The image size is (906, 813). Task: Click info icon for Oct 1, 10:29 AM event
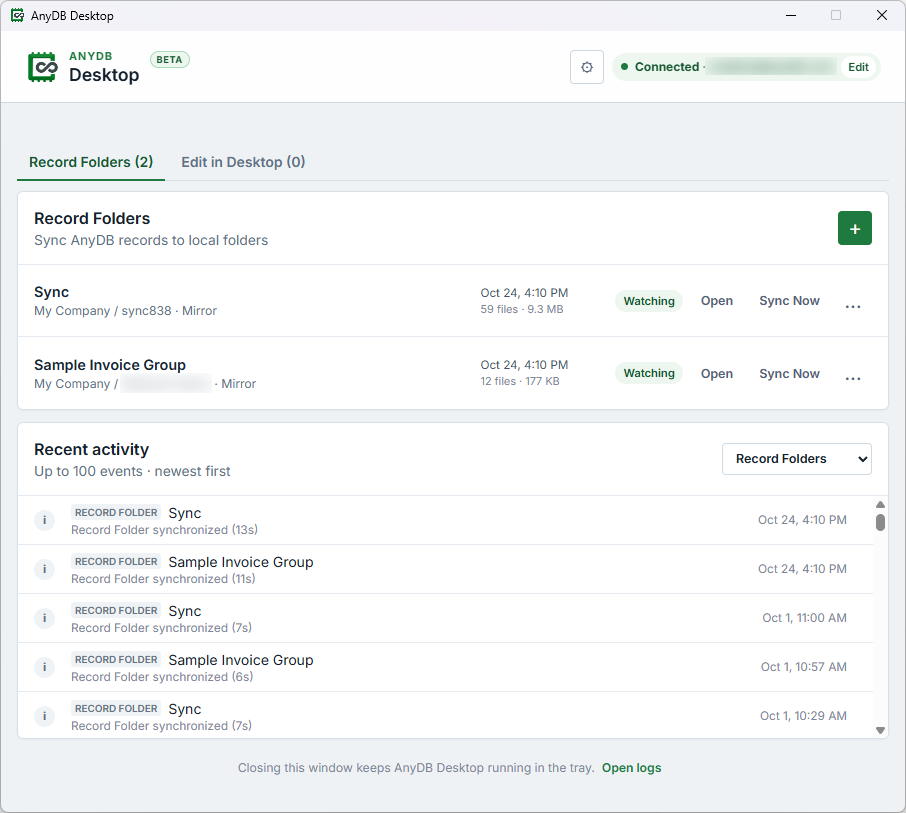(x=44, y=717)
